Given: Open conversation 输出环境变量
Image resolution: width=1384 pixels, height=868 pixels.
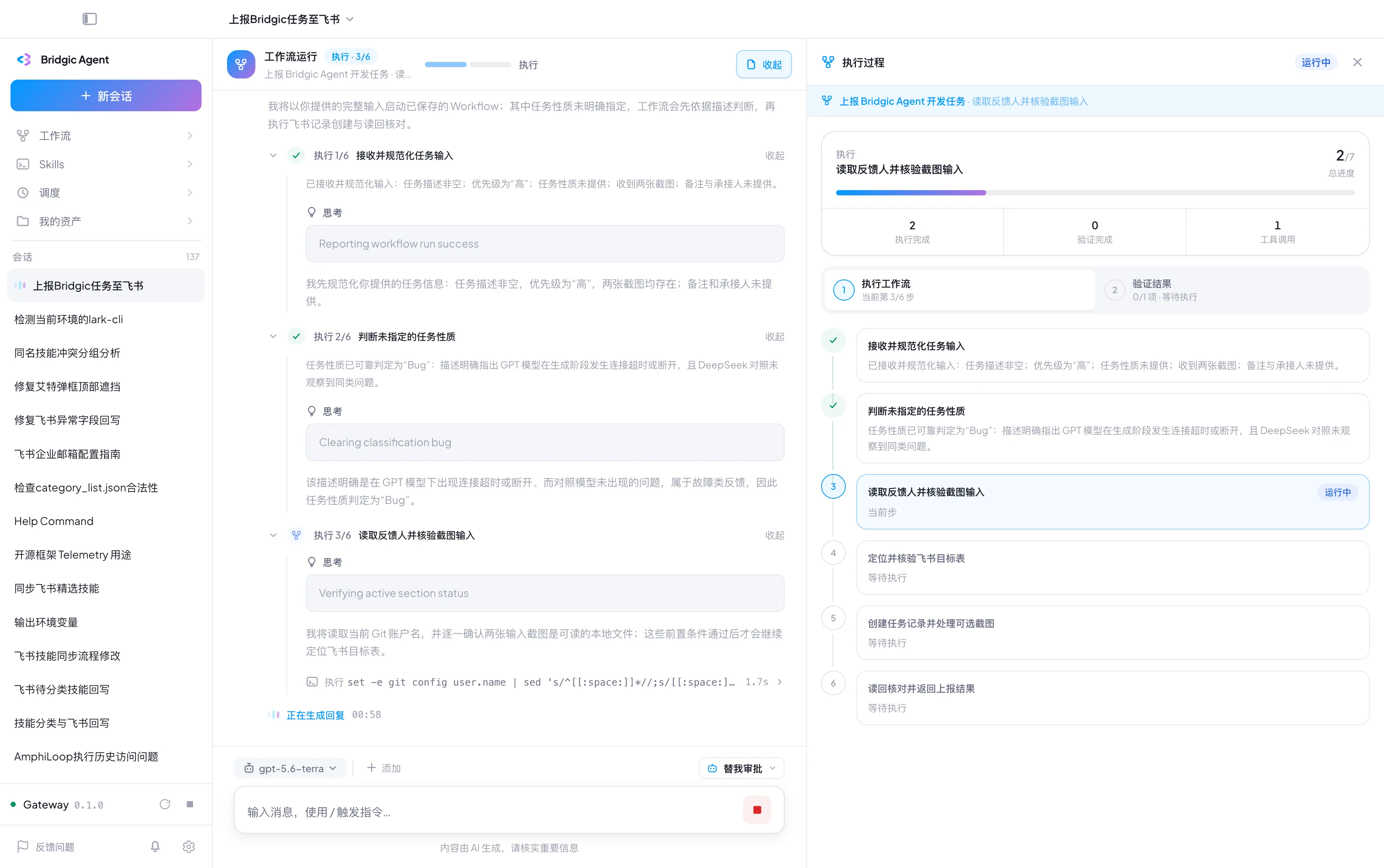Looking at the screenshot, I should 106,622.
